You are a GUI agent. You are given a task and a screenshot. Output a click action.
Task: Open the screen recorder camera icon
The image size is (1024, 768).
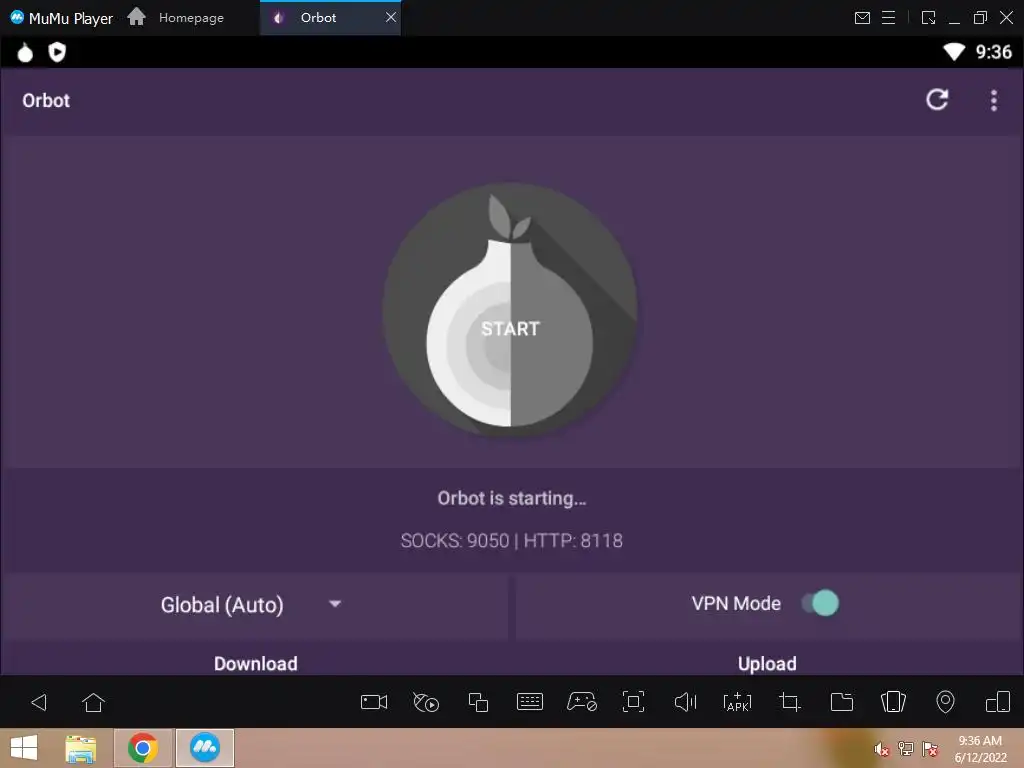point(374,702)
